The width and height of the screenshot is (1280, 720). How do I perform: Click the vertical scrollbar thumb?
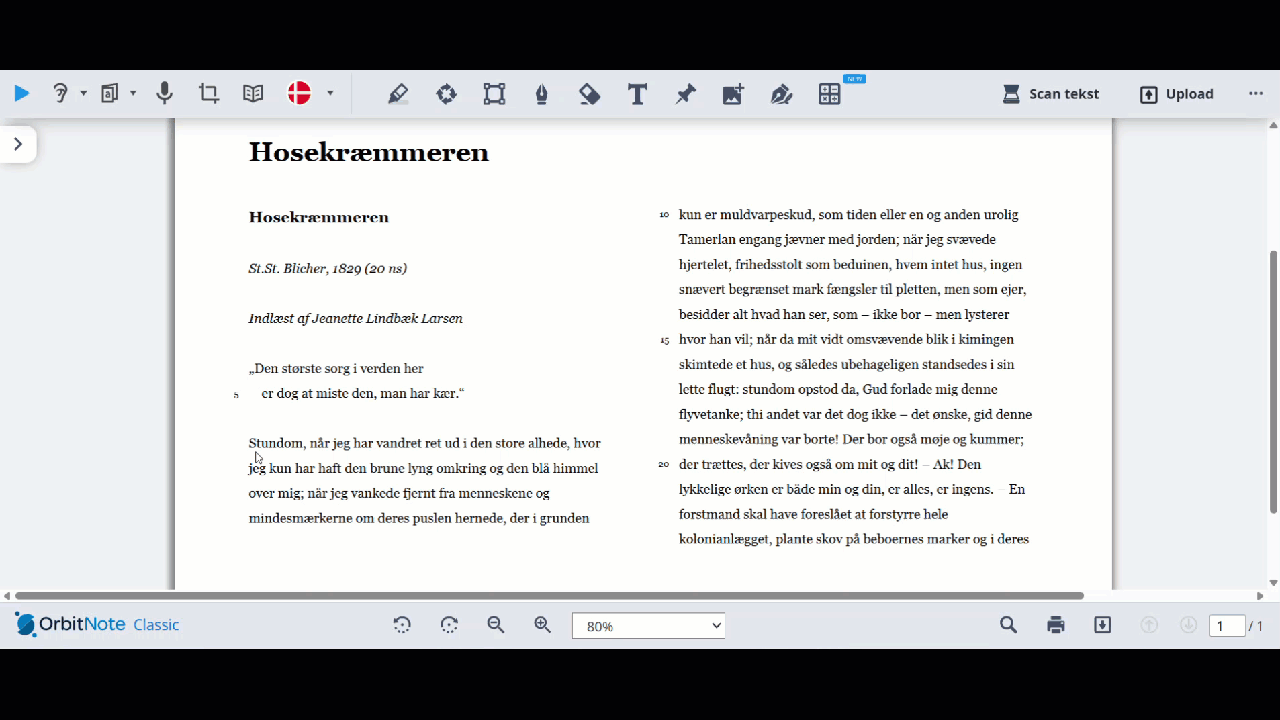(1273, 383)
